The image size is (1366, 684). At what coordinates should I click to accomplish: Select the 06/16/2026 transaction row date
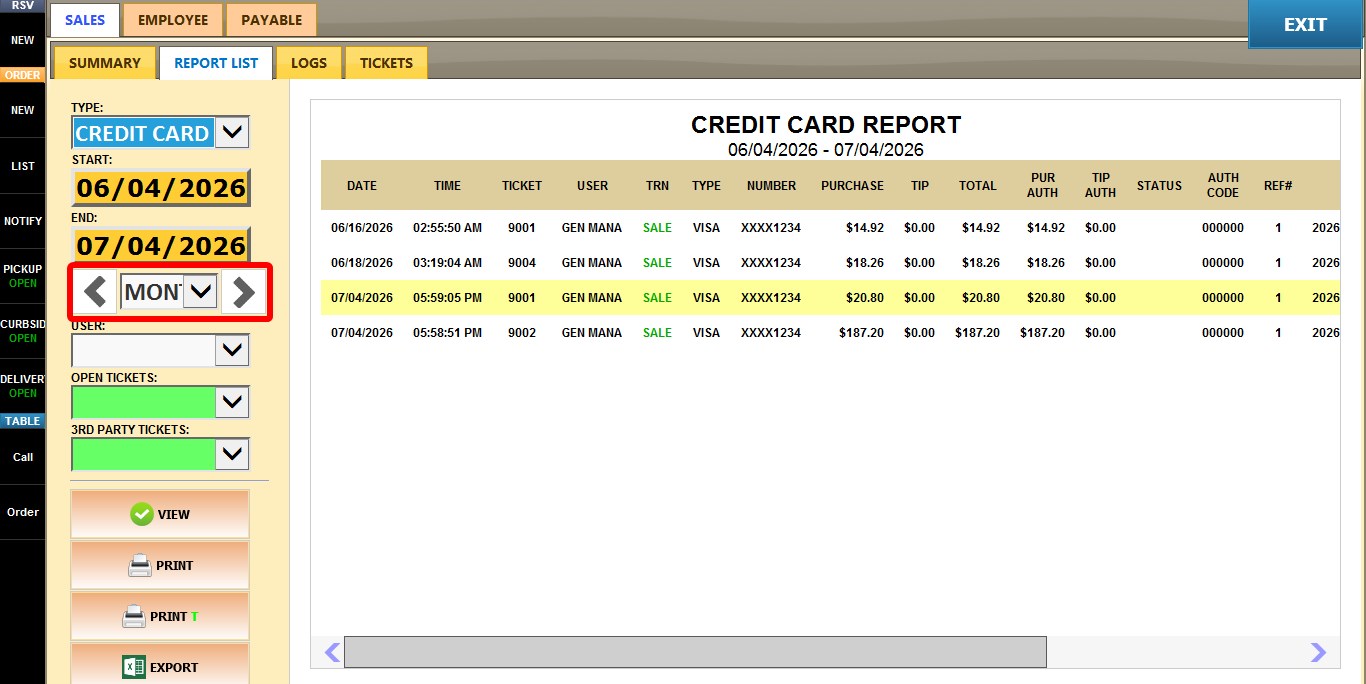tap(362, 228)
